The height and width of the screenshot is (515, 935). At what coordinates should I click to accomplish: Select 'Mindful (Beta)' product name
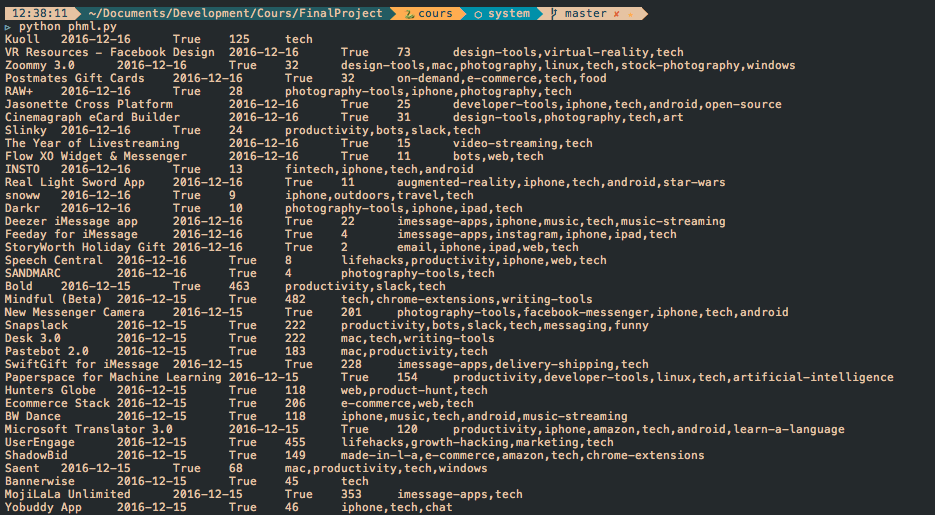[54, 299]
